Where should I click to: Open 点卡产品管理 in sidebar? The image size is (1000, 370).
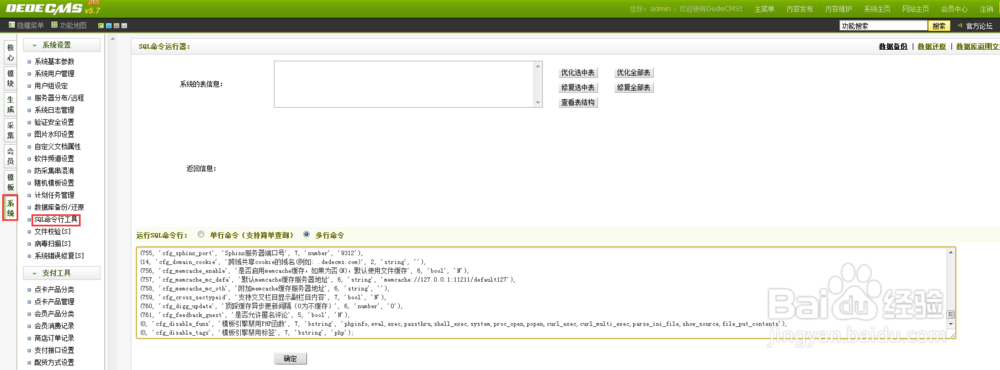(54, 302)
